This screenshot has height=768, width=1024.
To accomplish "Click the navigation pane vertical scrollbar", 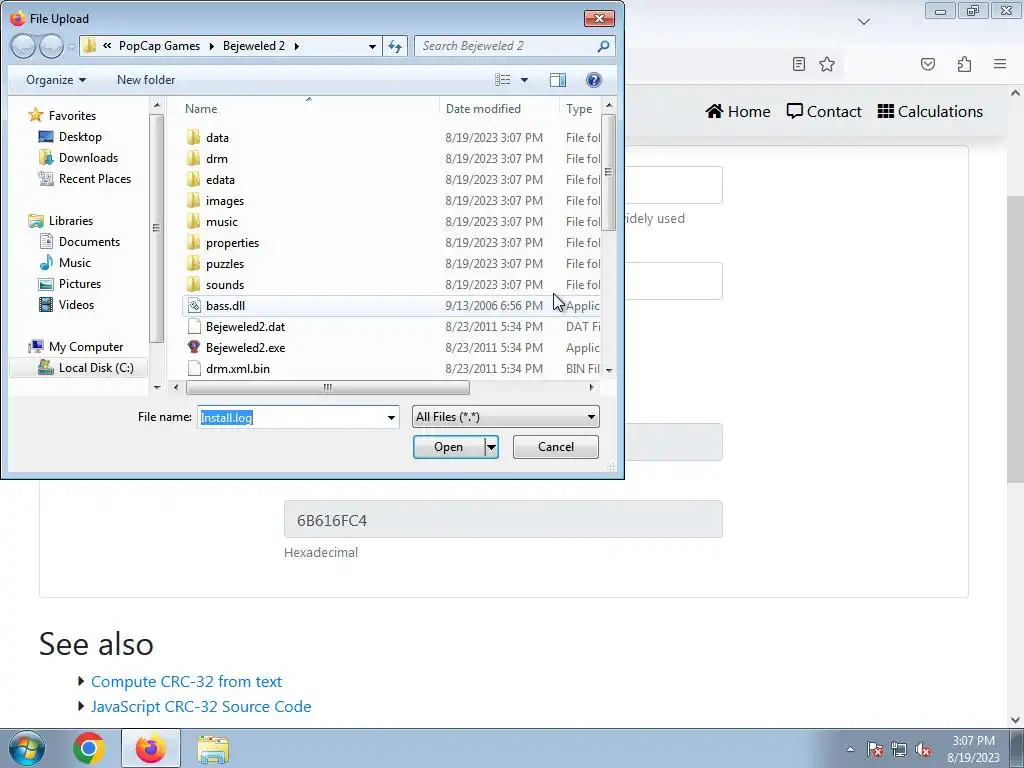I will pos(157,229).
